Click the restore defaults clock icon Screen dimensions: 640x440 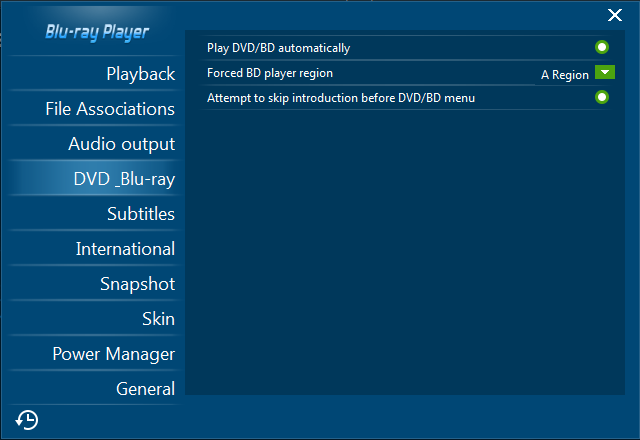point(27,420)
